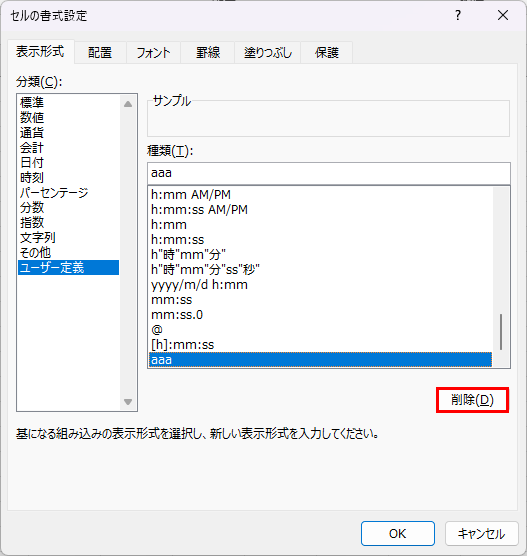Click the 削除(D) button
This screenshot has height=556, width=527.
coord(472,400)
